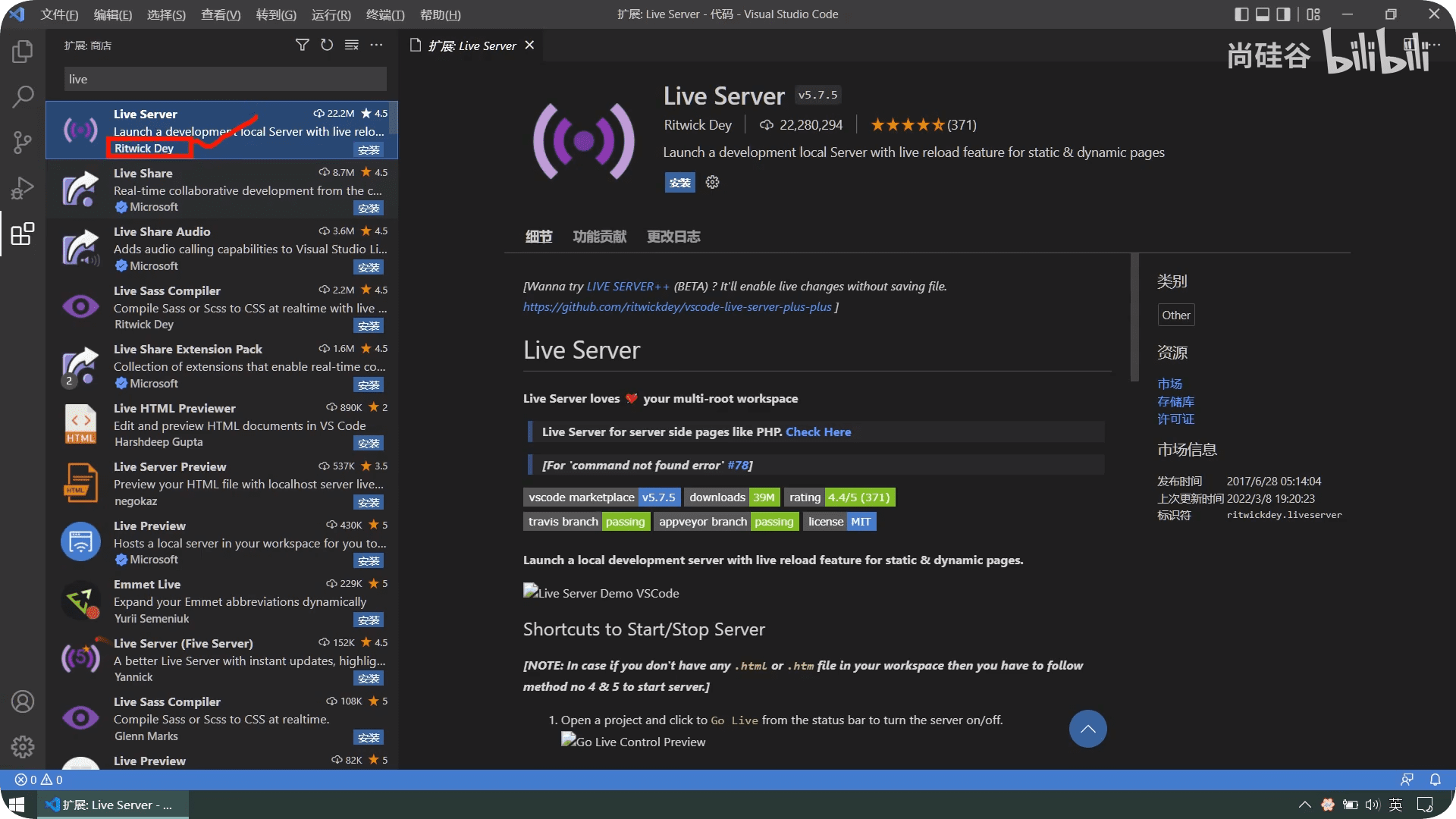Click the extension search input field
1456x819 pixels.
click(225, 79)
